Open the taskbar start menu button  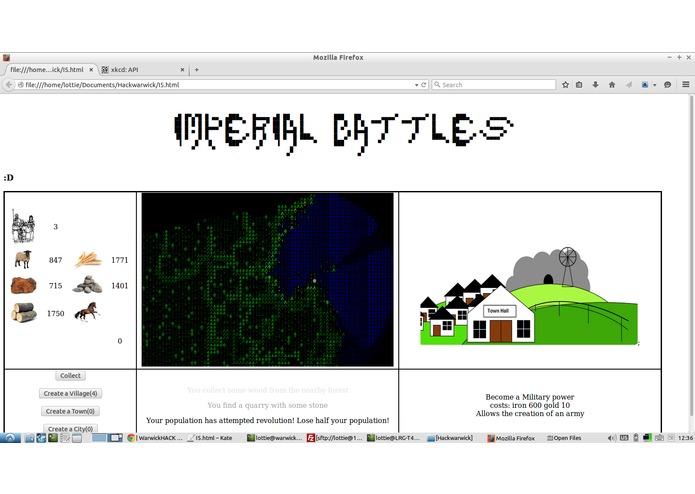[10, 438]
